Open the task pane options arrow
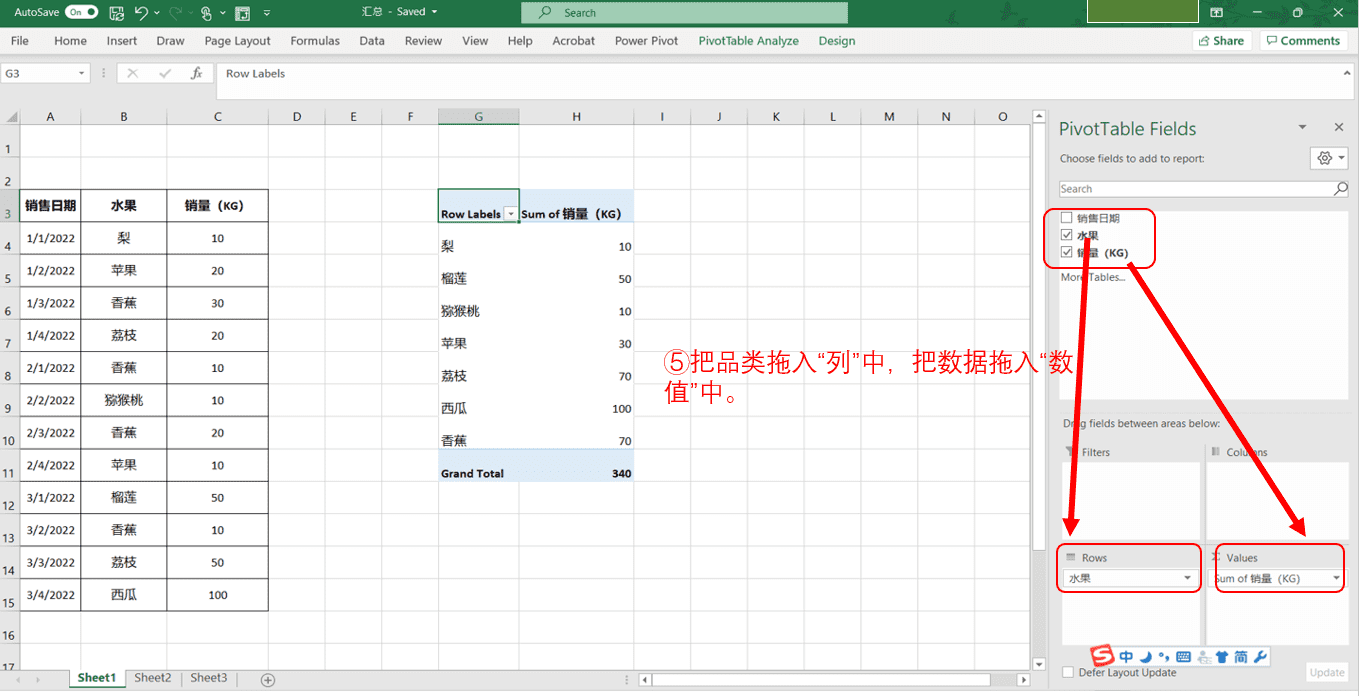This screenshot has width=1359, height=696. coord(1302,128)
